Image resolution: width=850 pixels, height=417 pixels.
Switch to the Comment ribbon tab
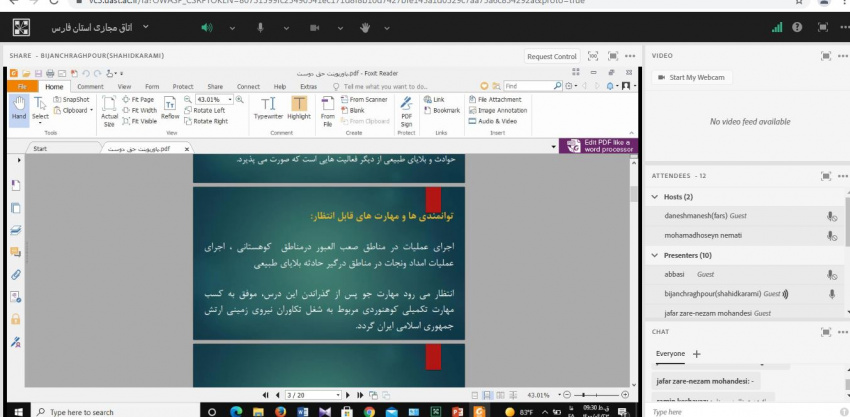[x=90, y=86]
